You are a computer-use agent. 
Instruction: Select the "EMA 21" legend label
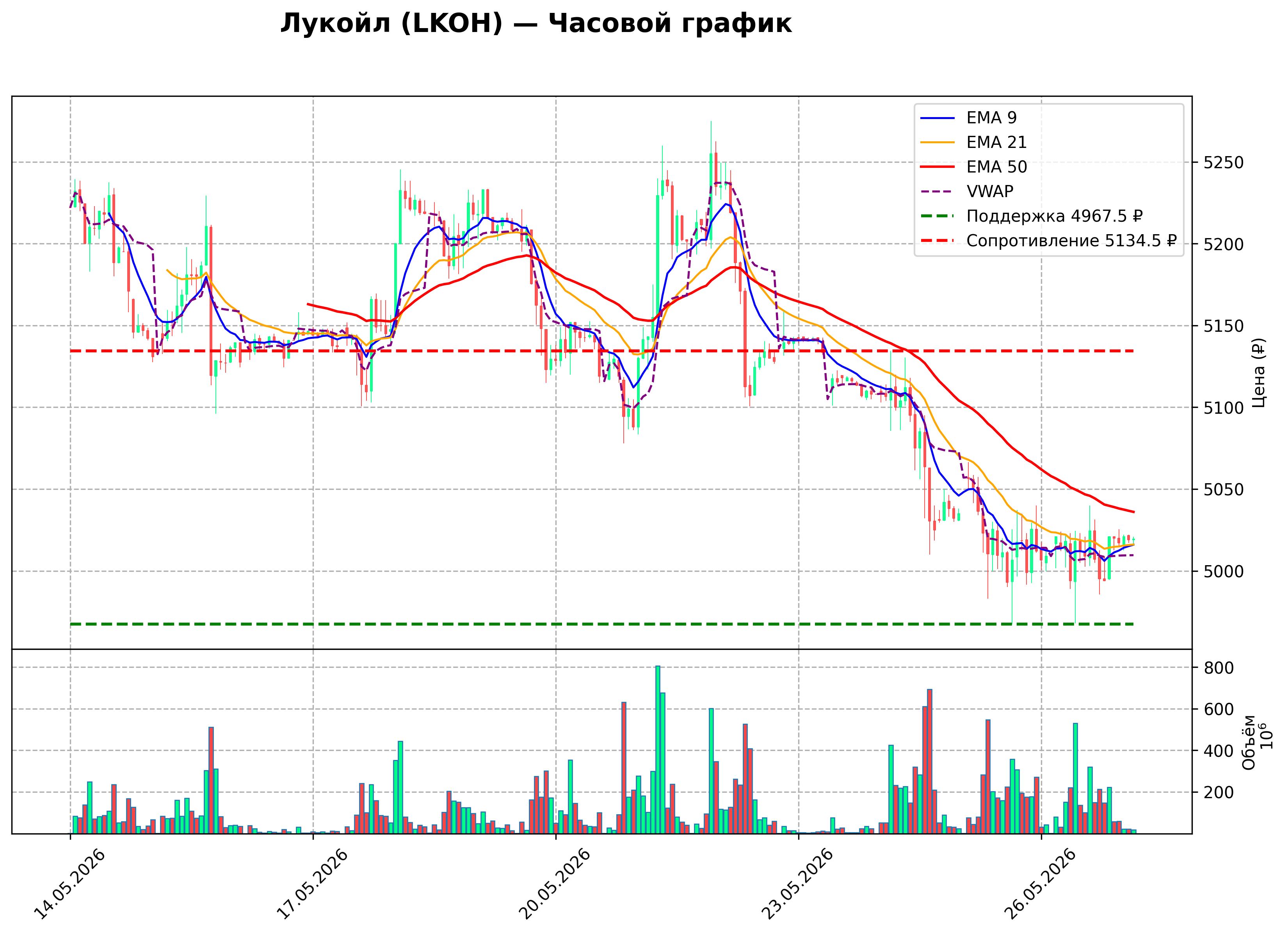pyautogui.click(x=997, y=142)
